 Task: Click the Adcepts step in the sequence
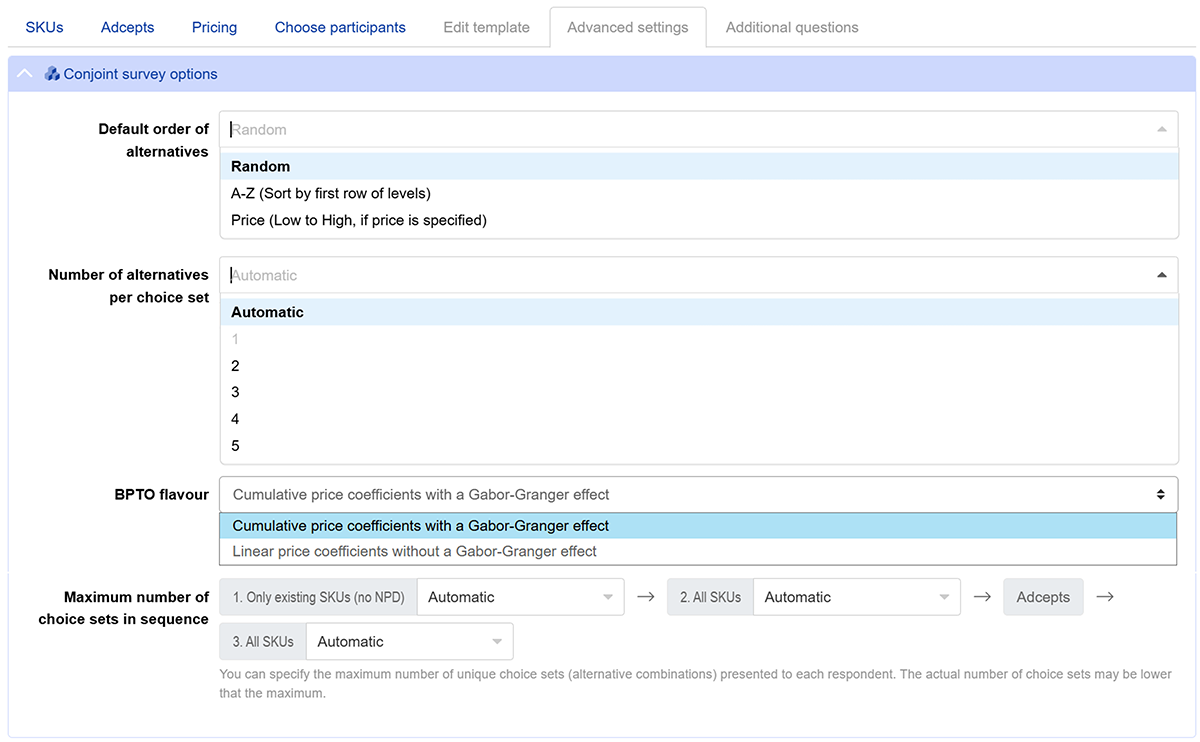click(1043, 597)
